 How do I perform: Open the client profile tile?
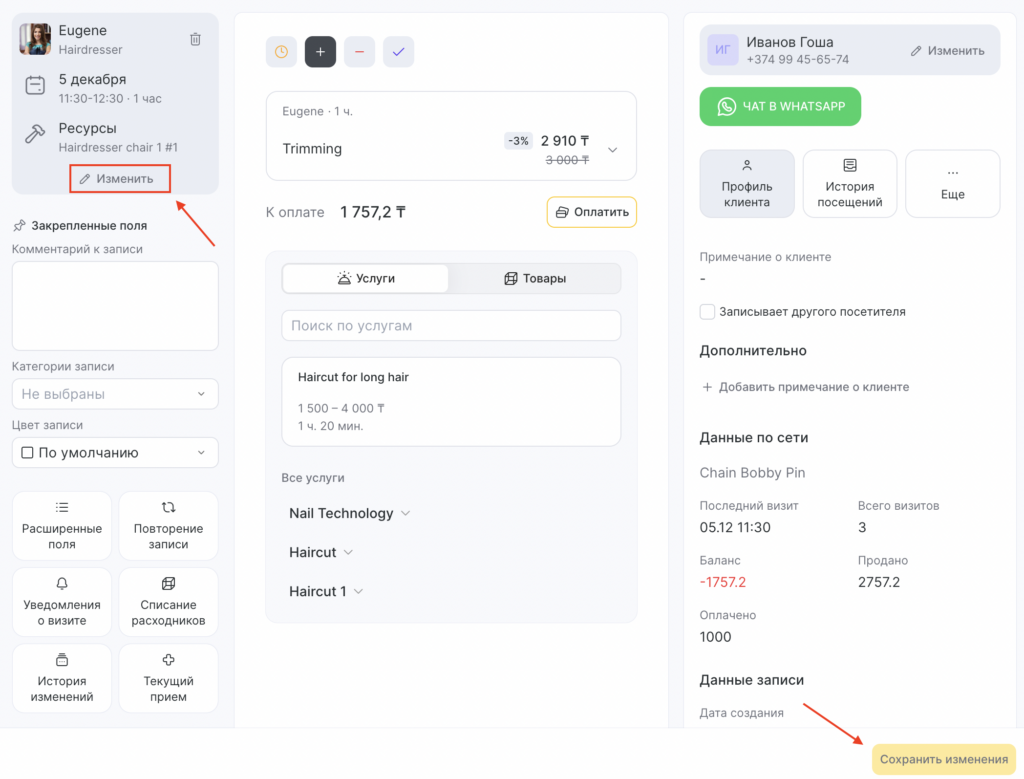747,184
